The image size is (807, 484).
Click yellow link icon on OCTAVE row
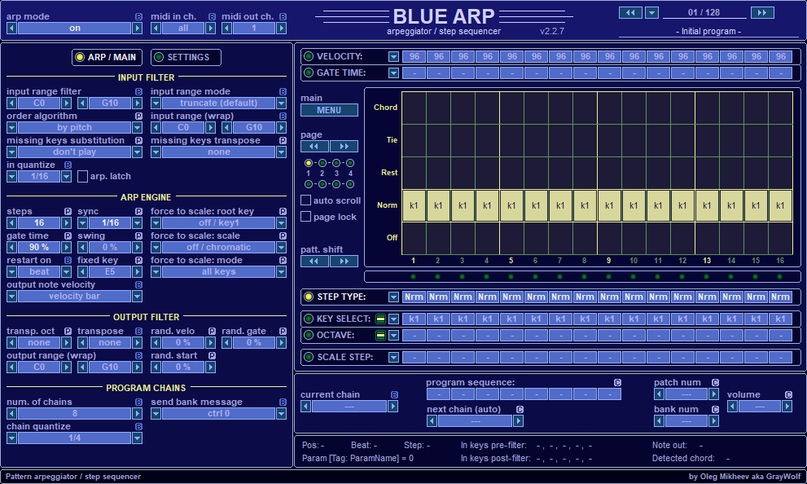(380, 336)
